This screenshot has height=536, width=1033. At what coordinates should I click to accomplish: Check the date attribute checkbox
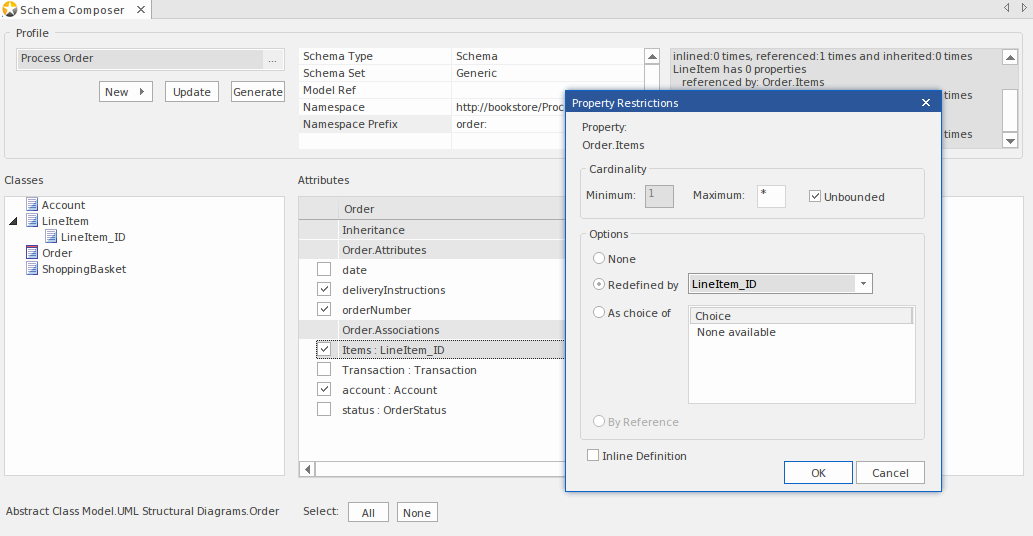coord(324,270)
